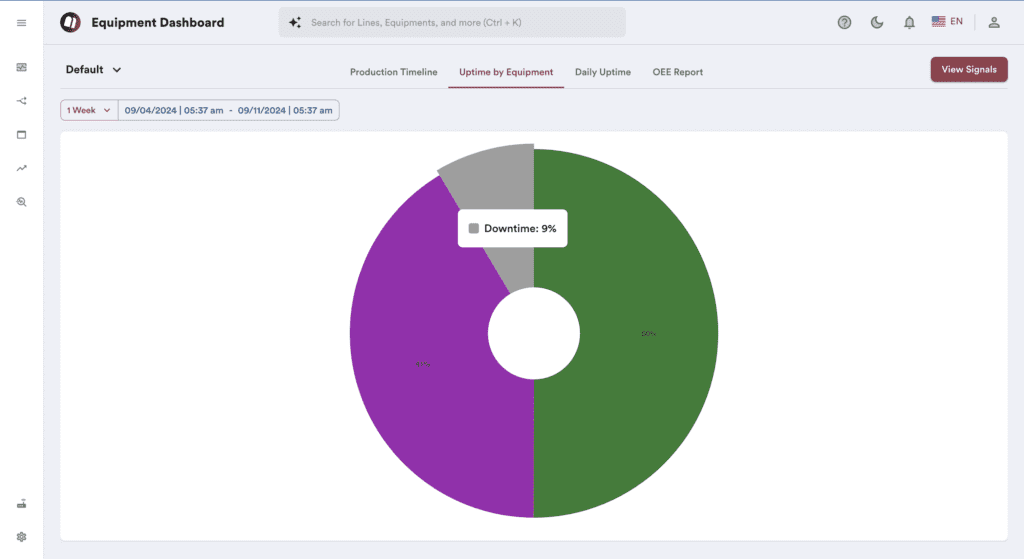Viewport: 1024px width, 559px height.
Task: Open the notifications bell
Action: pyautogui.click(x=909, y=23)
